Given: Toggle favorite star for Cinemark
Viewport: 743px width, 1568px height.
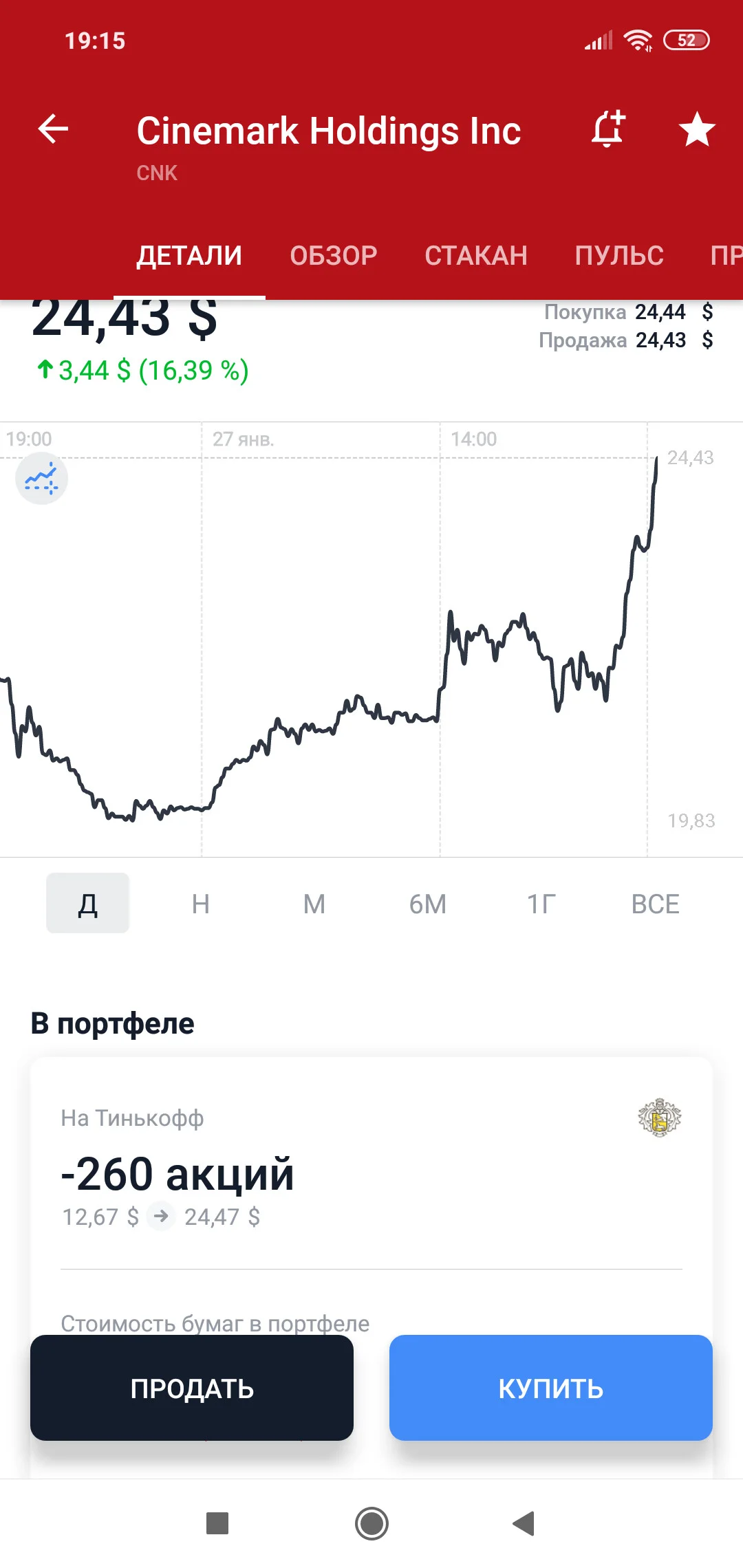Looking at the screenshot, I should 697,129.
